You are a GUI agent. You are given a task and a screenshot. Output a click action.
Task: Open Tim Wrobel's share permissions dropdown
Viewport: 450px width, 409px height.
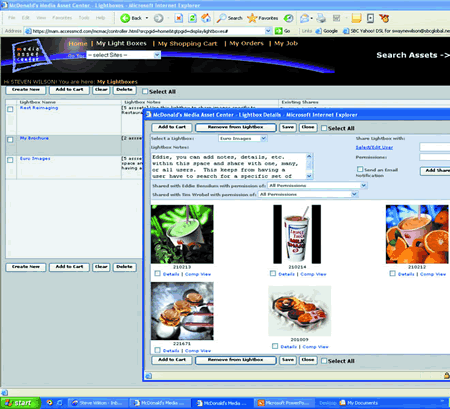[308, 194]
